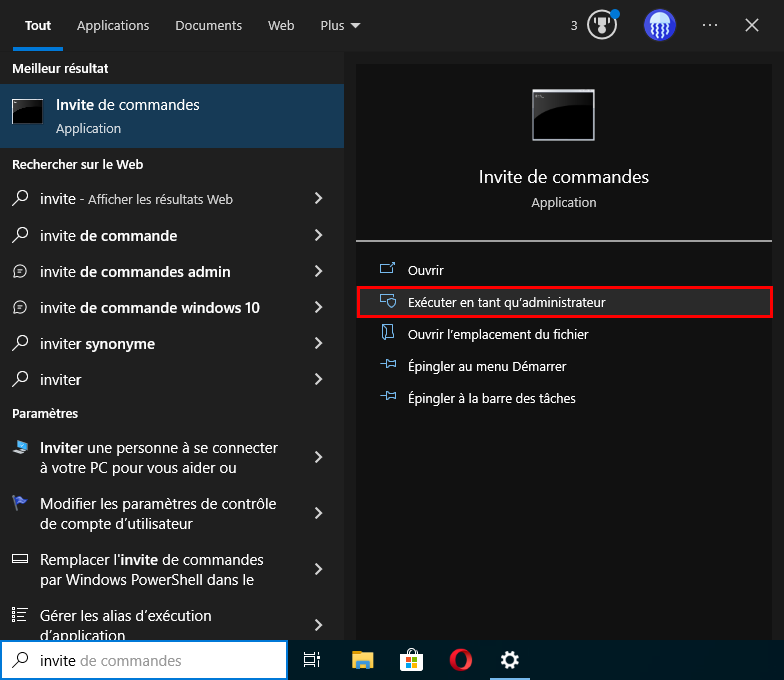
Task: Expand arrow for 'inviter' suggestion
Action: tap(318, 379)
